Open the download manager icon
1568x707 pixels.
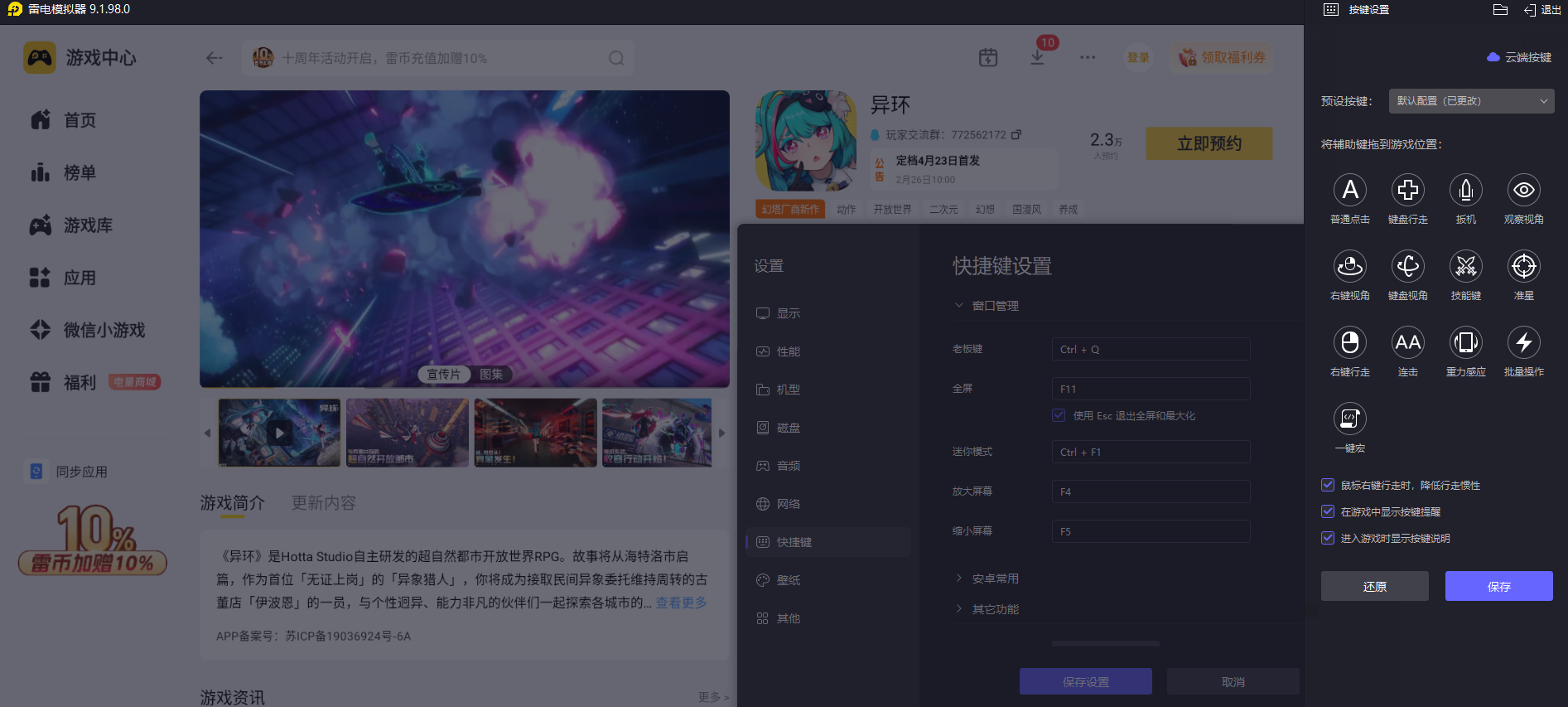coord(1037,57)
